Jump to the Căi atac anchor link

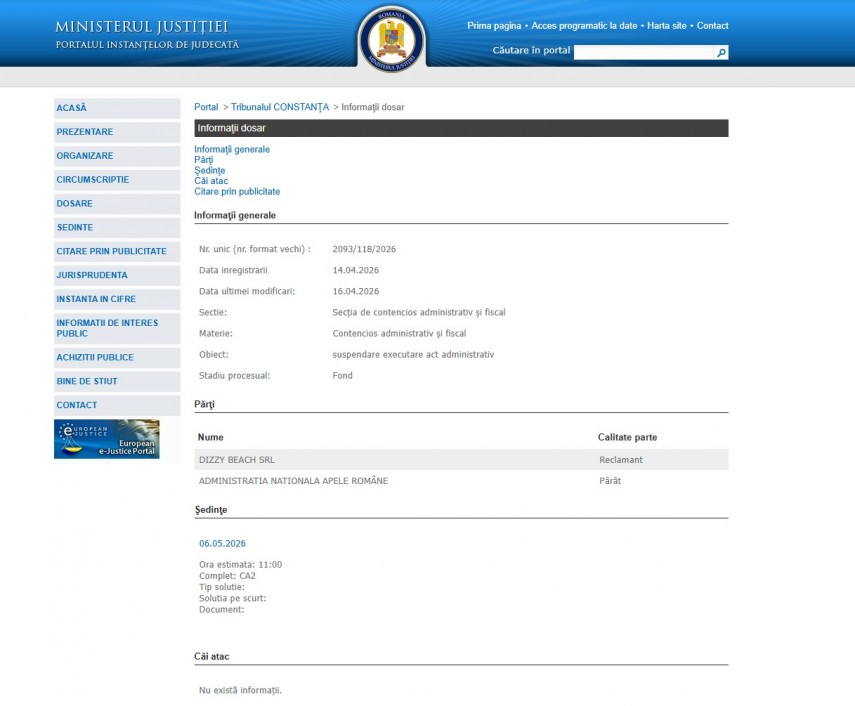[x=211, y=181]
